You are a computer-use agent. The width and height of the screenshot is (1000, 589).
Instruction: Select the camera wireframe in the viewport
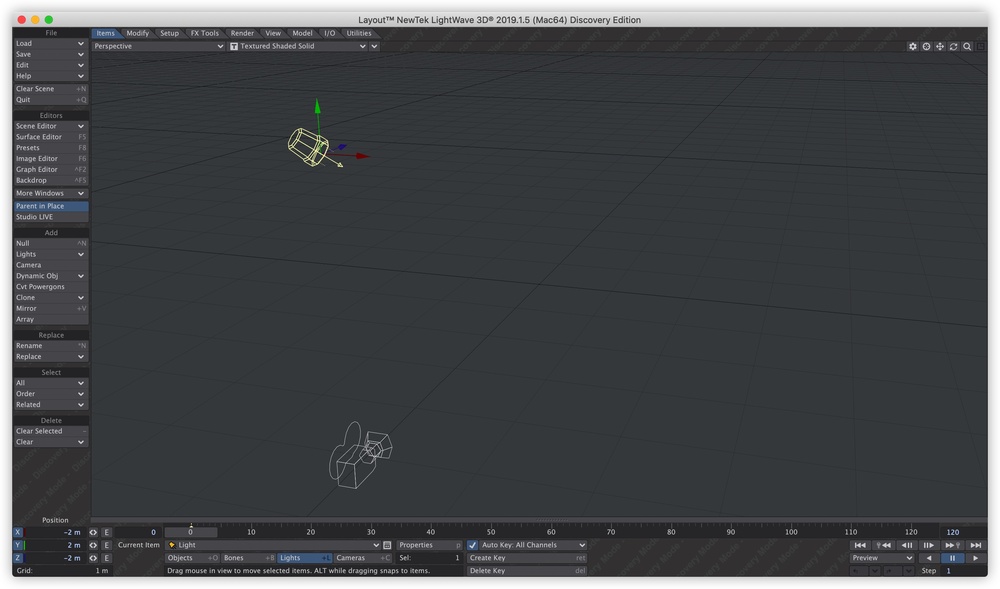[x=359, y=456]
